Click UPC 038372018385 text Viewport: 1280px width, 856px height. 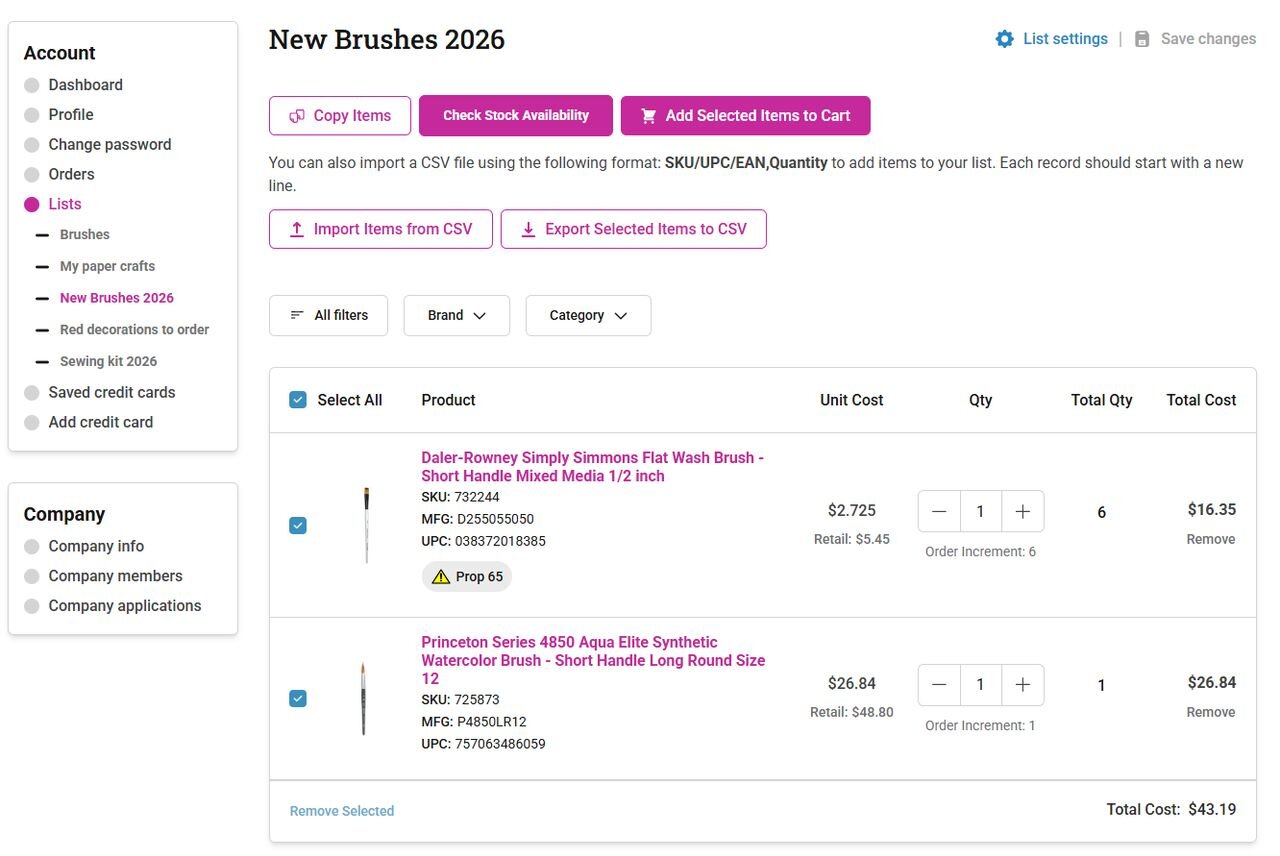[484, 541]
